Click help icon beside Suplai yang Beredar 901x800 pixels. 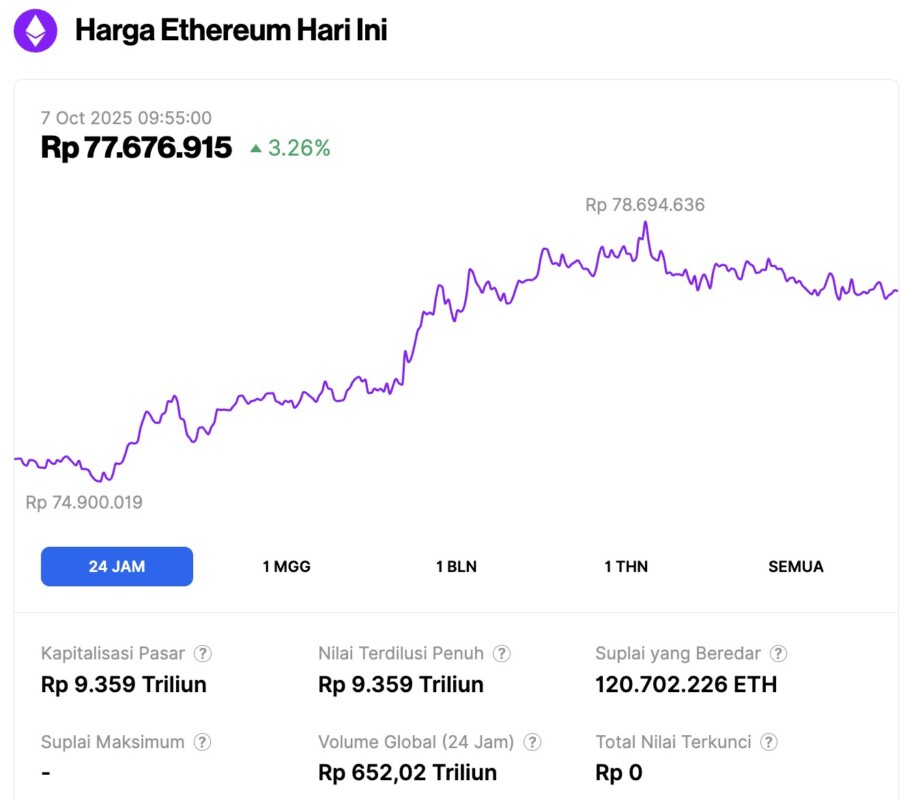[778, 654]
